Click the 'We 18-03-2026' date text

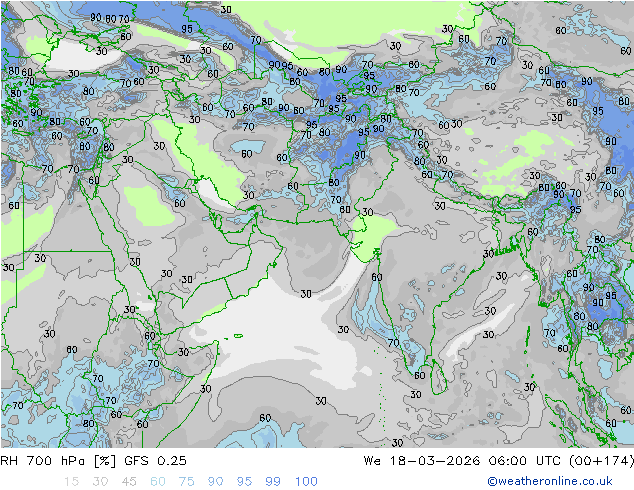422,461
